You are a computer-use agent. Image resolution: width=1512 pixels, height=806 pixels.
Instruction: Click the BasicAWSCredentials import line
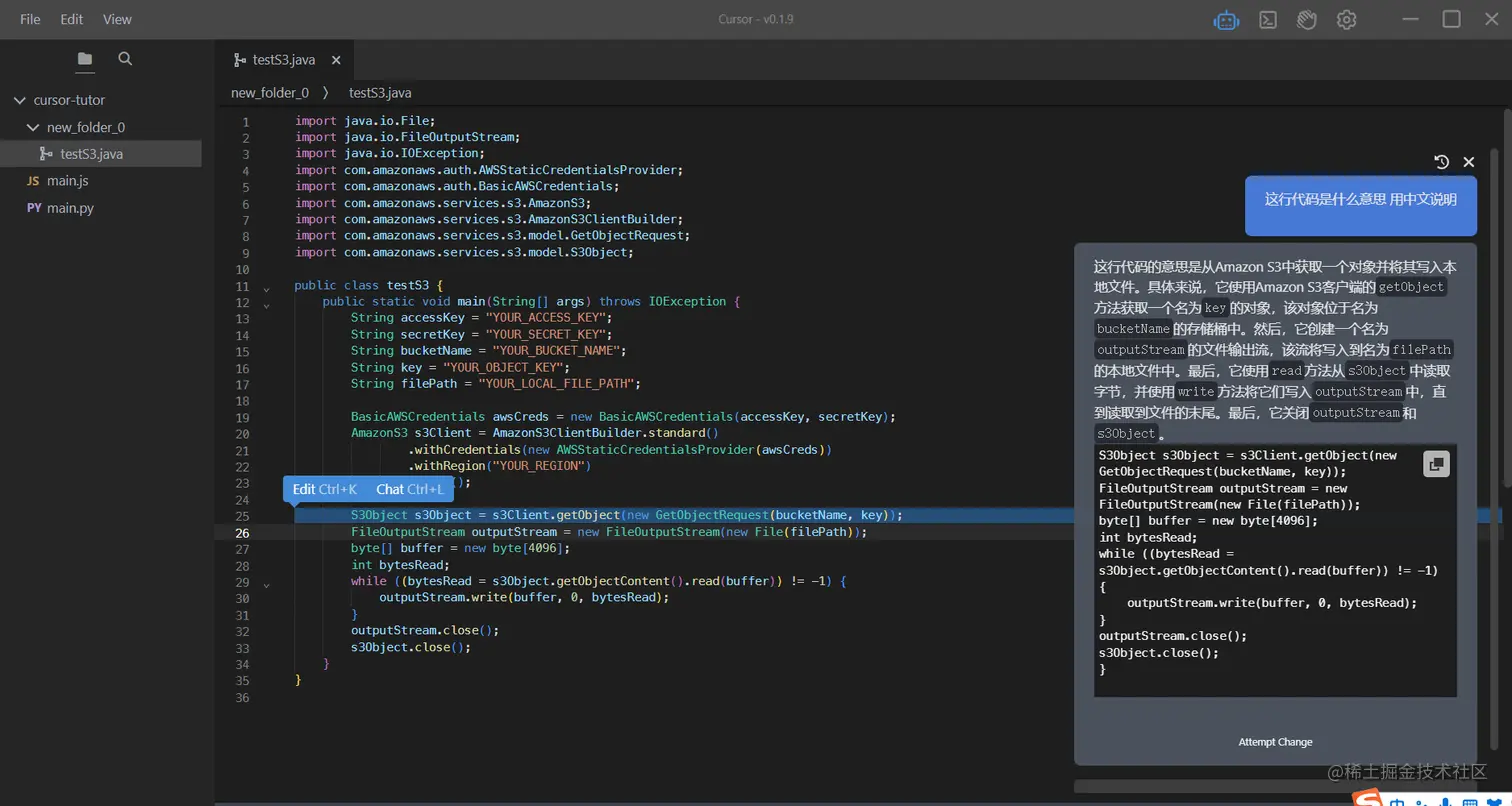[457, 186]
